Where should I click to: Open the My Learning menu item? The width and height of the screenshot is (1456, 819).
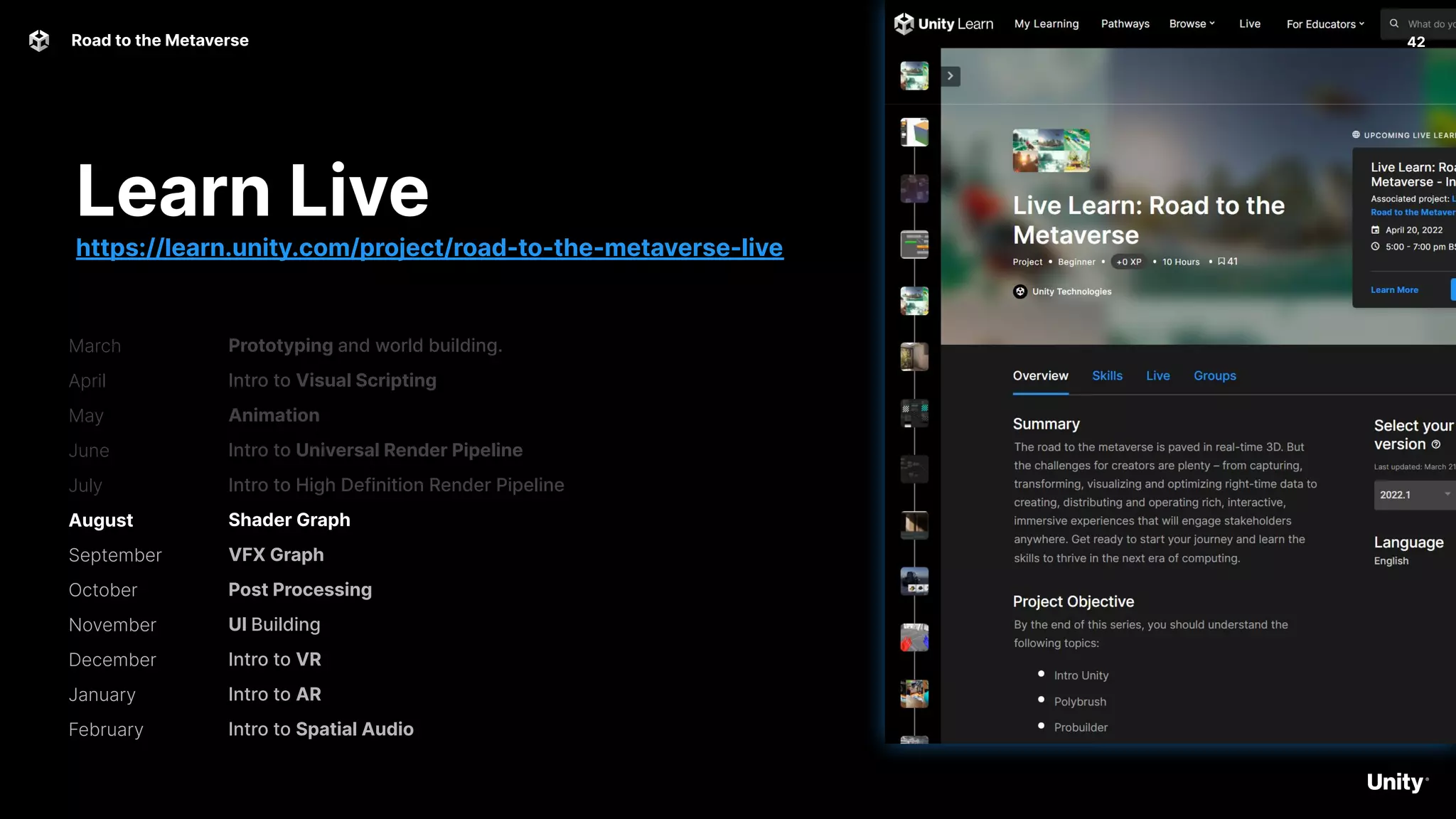coord(1046,23)
